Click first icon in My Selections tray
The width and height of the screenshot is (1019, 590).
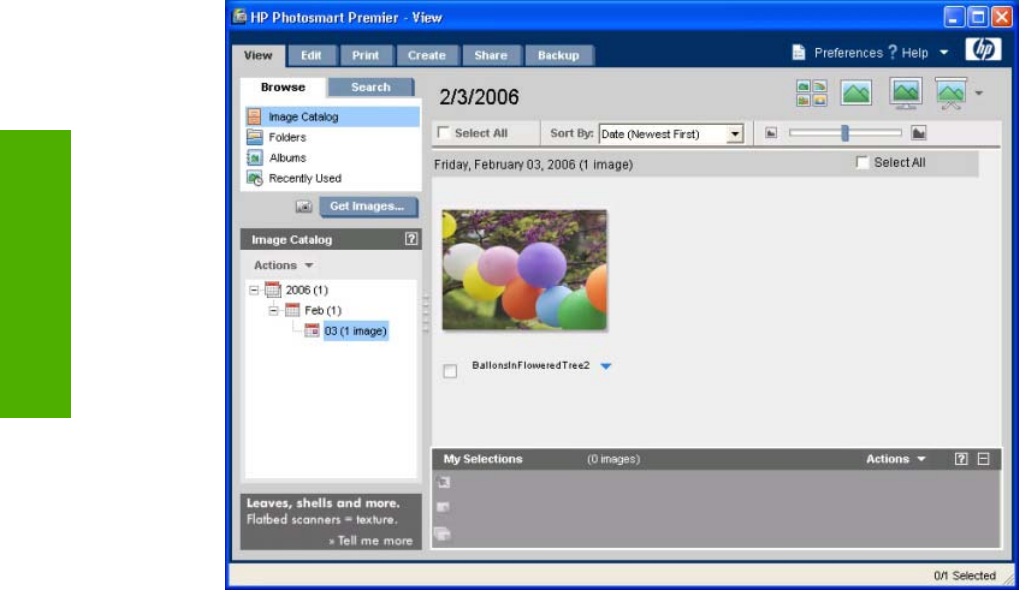tap(443, 482)
